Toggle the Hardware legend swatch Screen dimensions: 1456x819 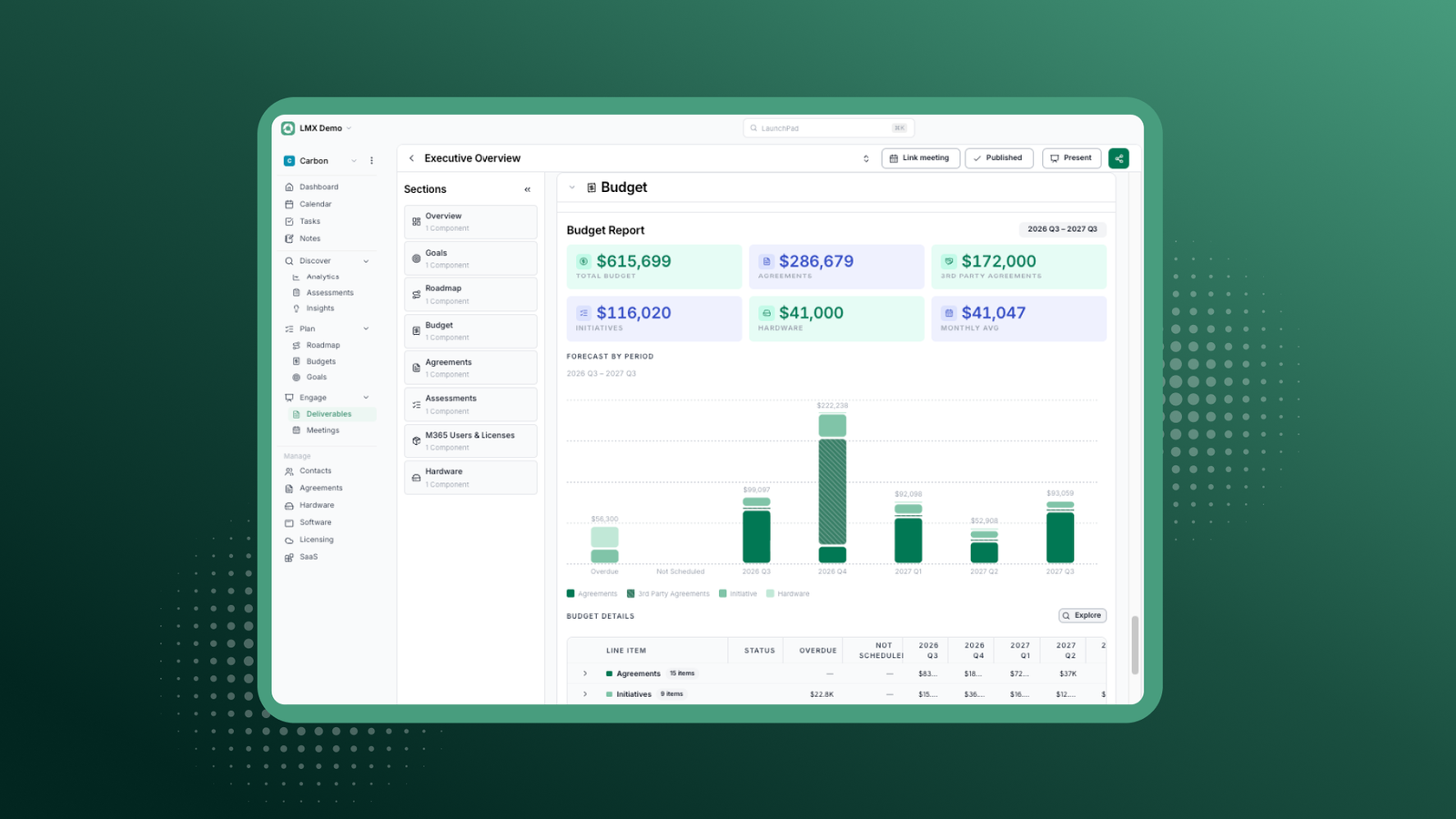tap(770, 593)
